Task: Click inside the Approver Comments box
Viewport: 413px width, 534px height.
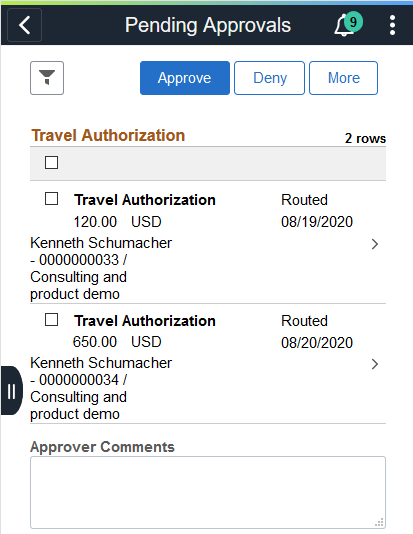Action: point(208,492)
